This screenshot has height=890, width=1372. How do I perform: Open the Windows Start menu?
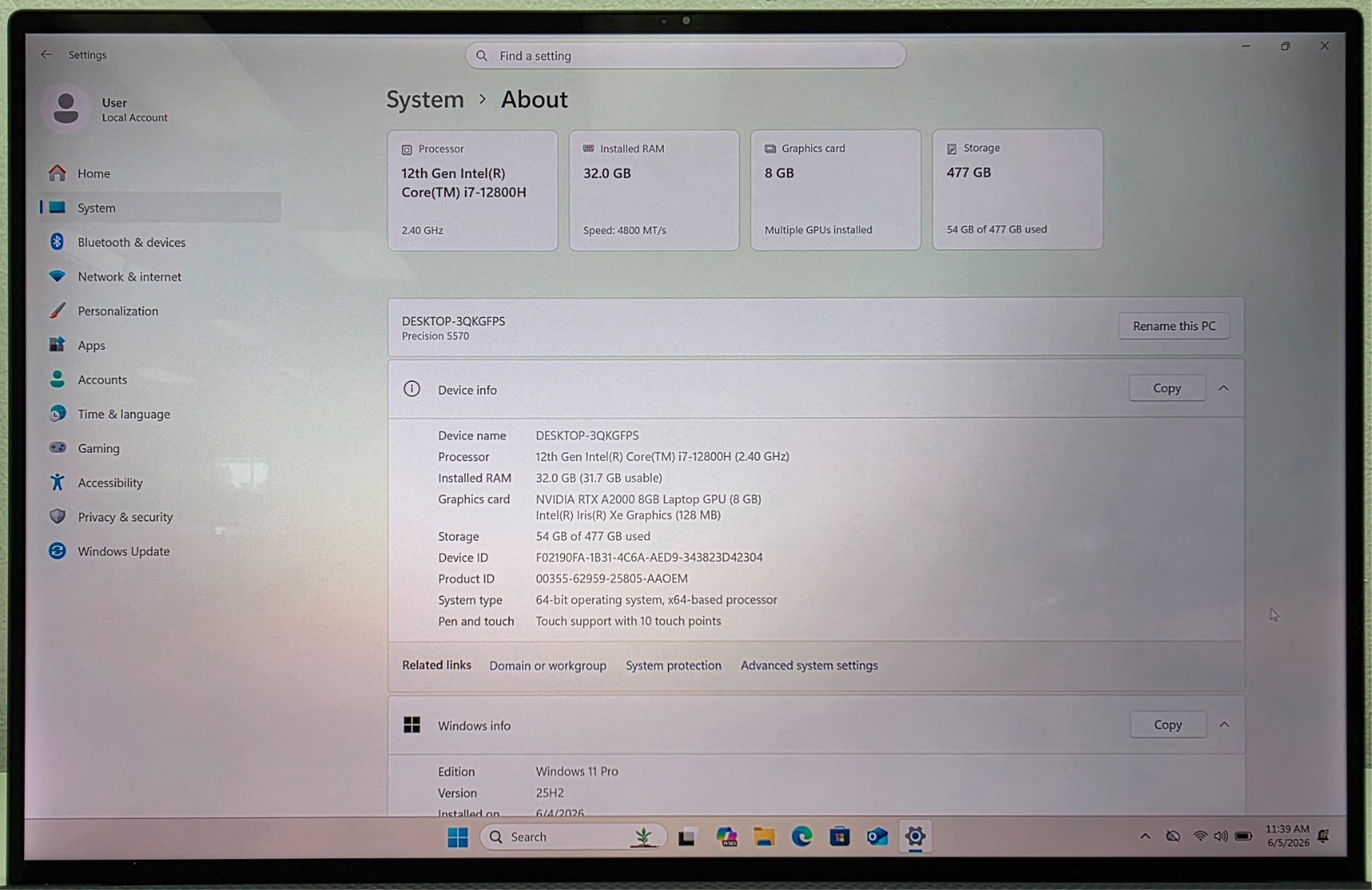click(458, 837)
